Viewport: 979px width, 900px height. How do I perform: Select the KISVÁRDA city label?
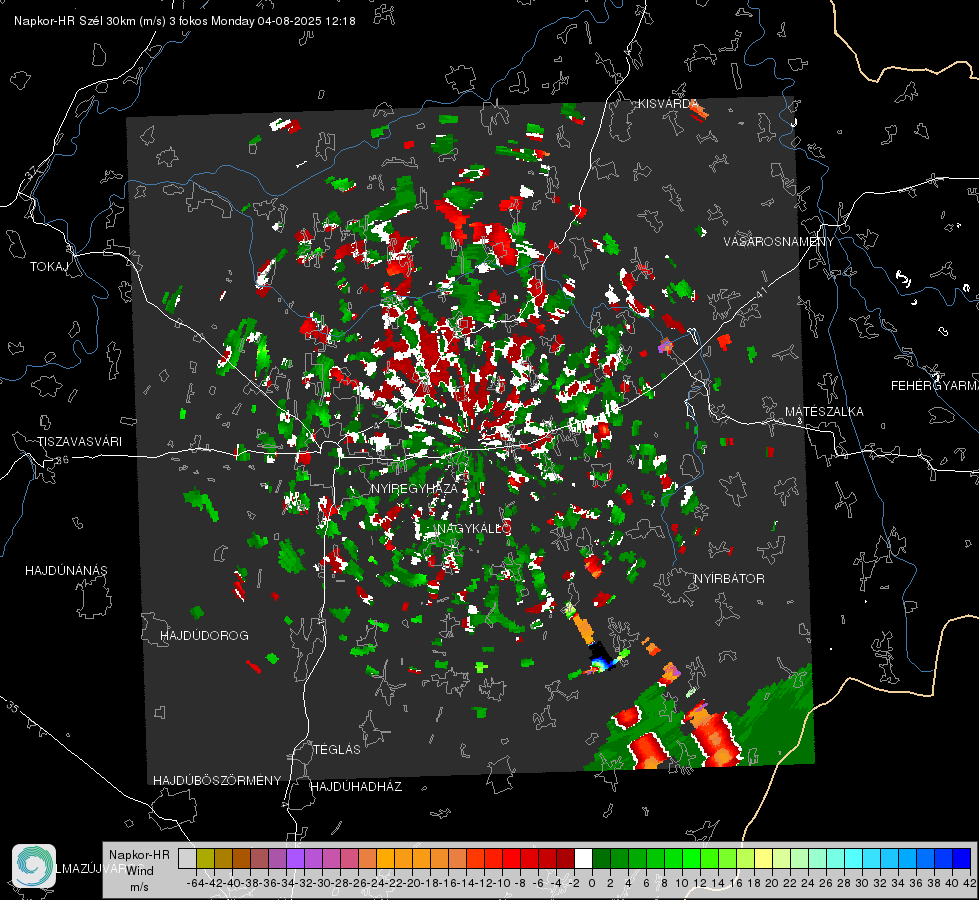[667, 104]
